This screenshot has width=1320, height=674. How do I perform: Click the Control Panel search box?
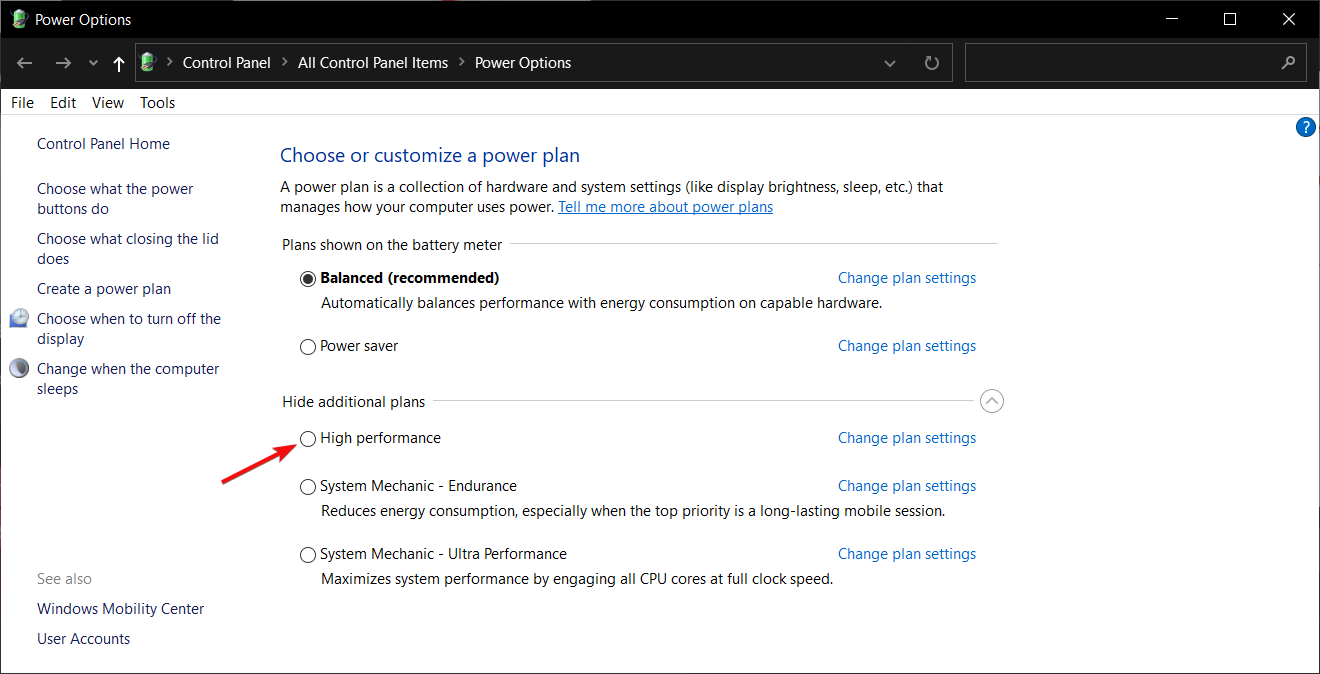(1120, 63)
